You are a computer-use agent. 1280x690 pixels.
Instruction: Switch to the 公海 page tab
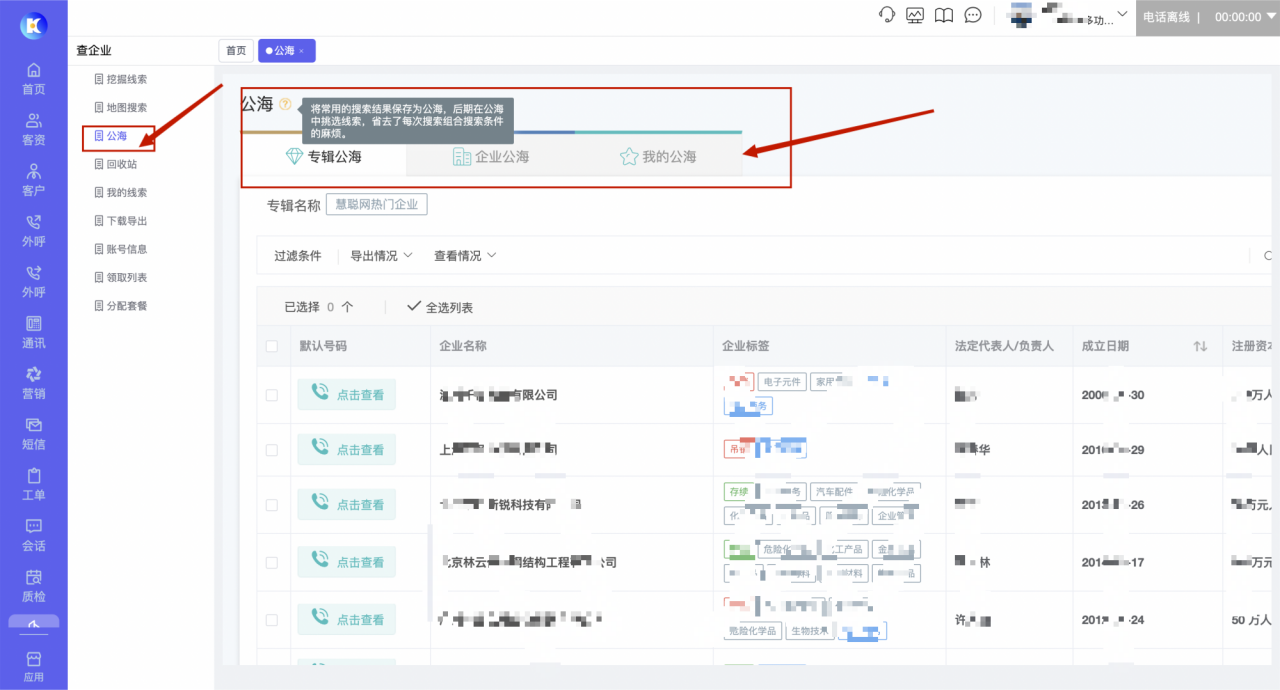tap(284, 50)
